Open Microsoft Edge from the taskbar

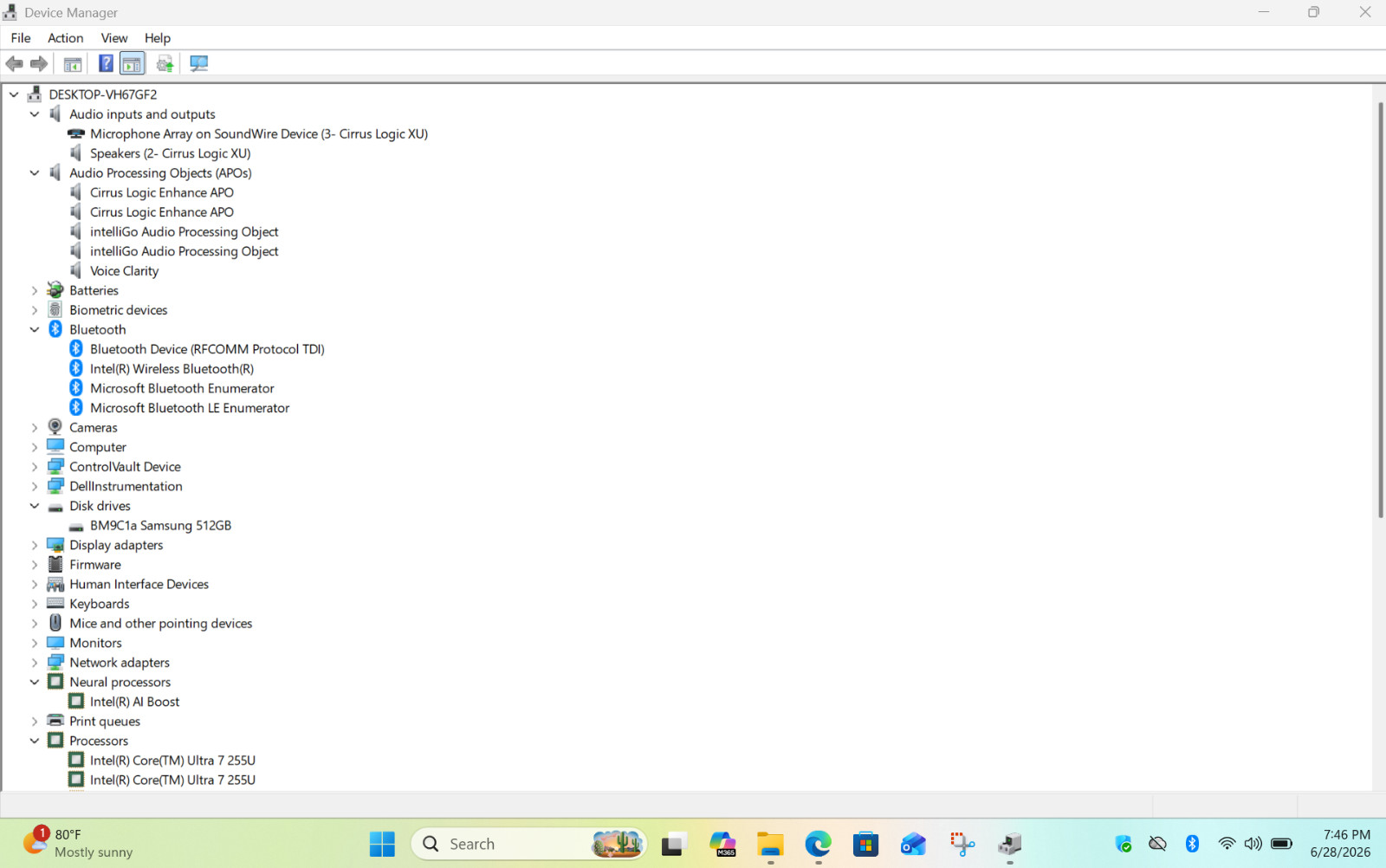[818, 844]
